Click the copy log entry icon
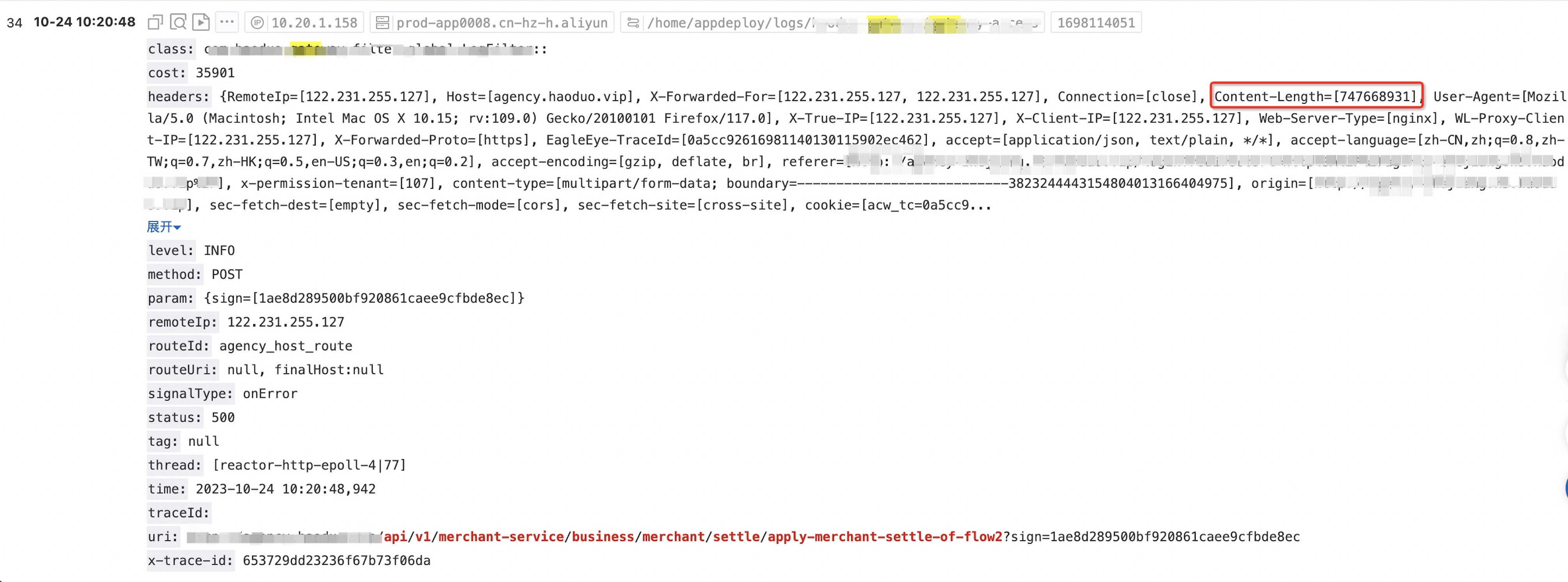This screenshot has width=1568, height=582. click(x=155, y=23)
